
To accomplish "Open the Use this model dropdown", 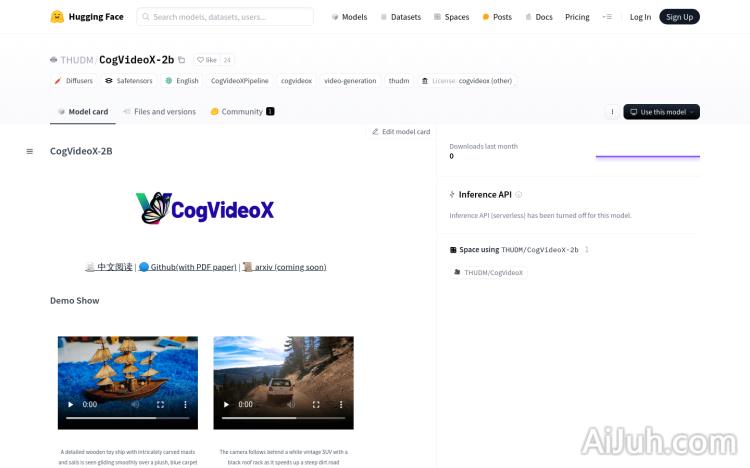I will tap(662, 112).
